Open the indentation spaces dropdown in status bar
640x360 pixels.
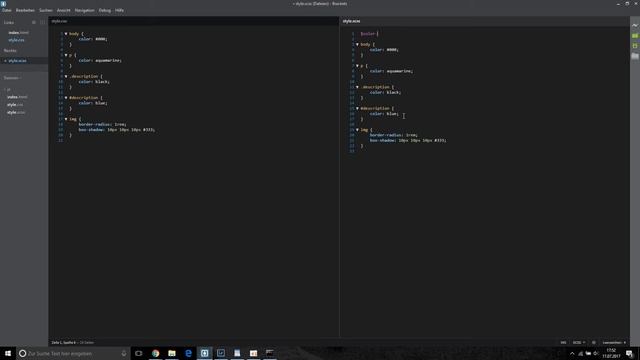pyautogui.click(x=614, y=342)
